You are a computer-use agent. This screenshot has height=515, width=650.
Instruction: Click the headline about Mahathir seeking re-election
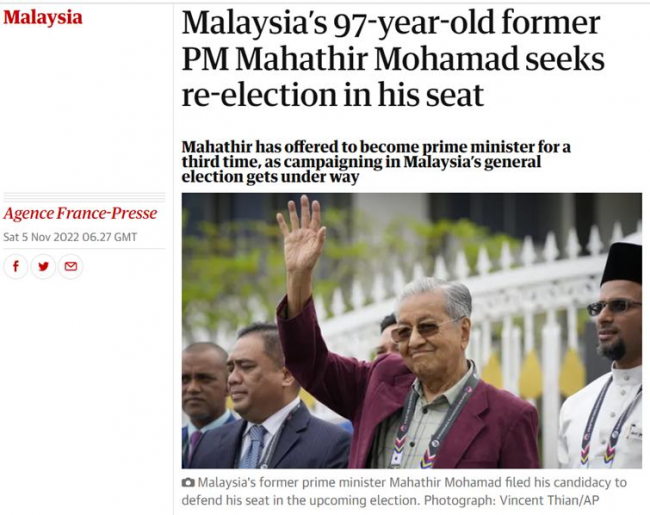[x=392, y=58]
